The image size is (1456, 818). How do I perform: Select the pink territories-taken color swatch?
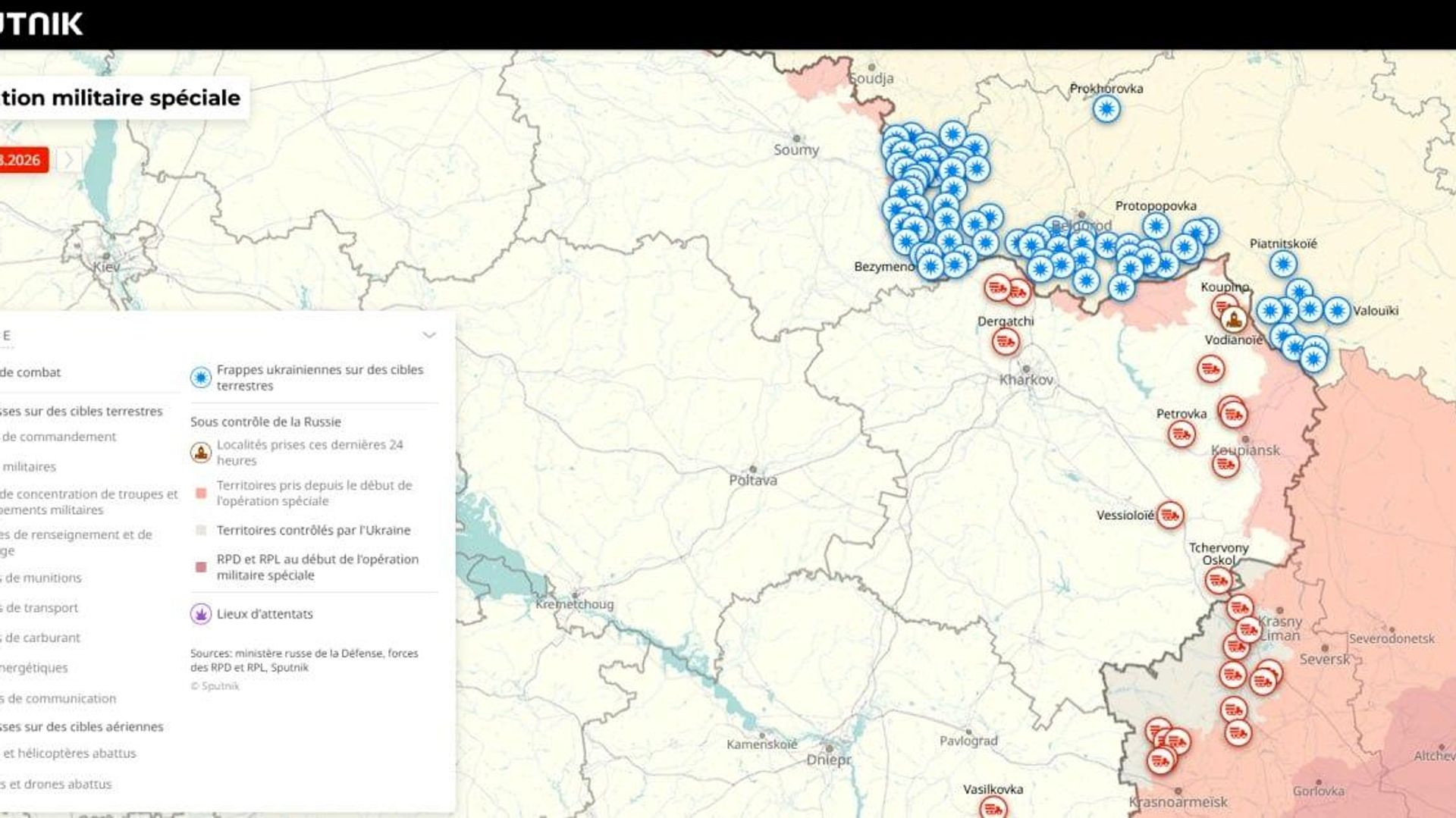pyautogui.click(x=201, y=494)
